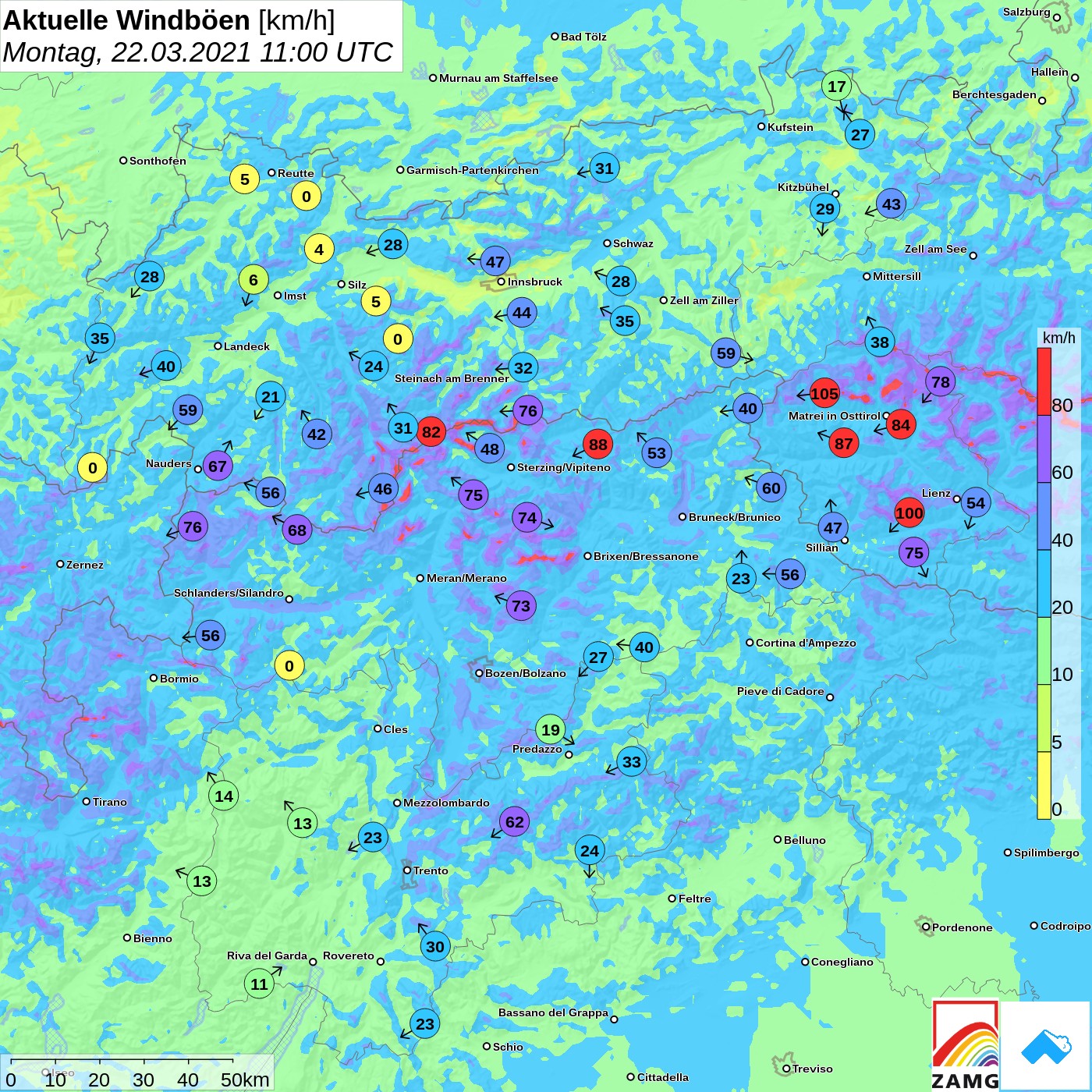
Task: Click the blue 38 gust marker
Action: (x=879, y=342)
